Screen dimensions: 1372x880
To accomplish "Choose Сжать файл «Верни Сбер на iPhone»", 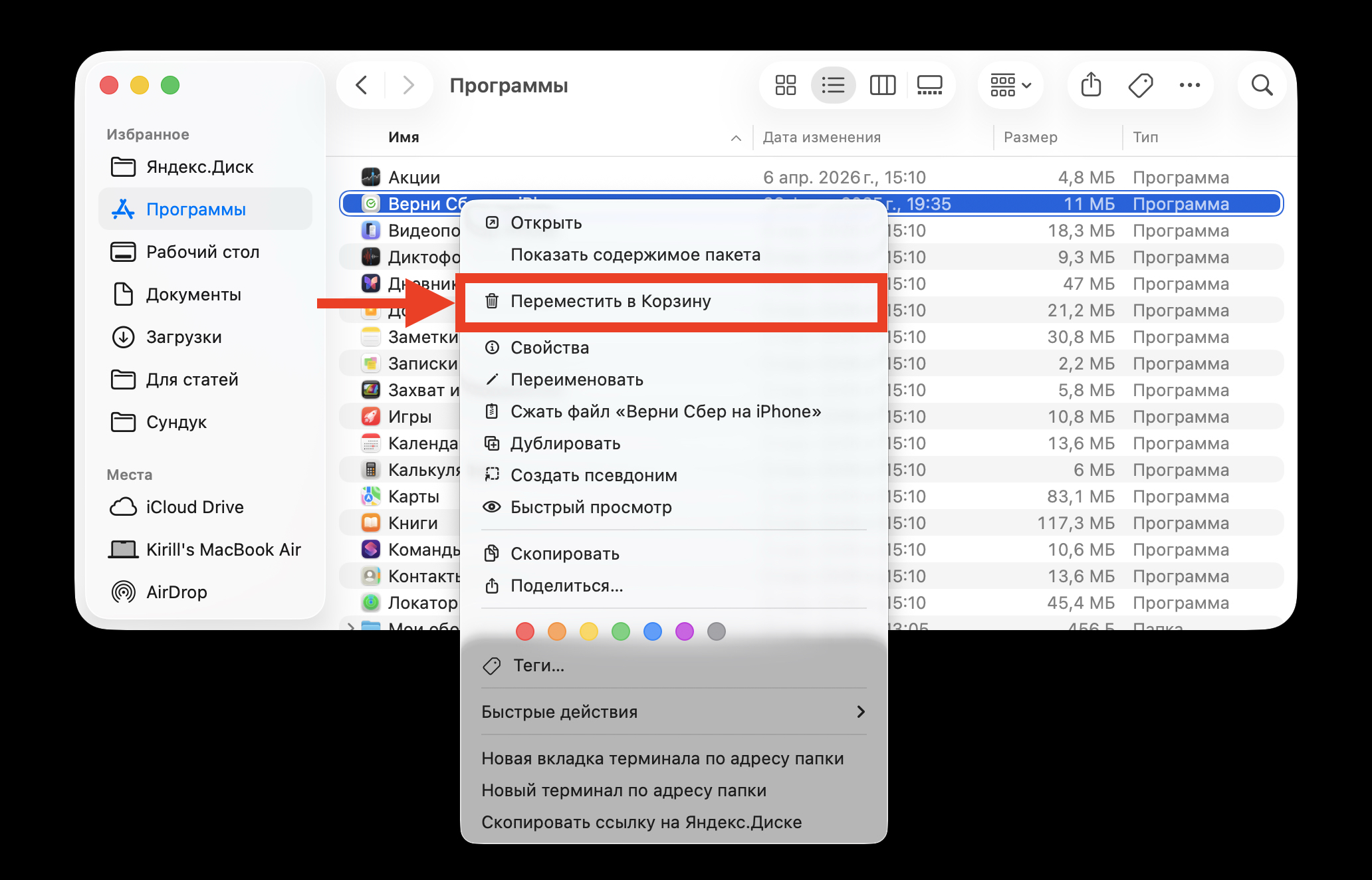I will (x=674, y=411).
